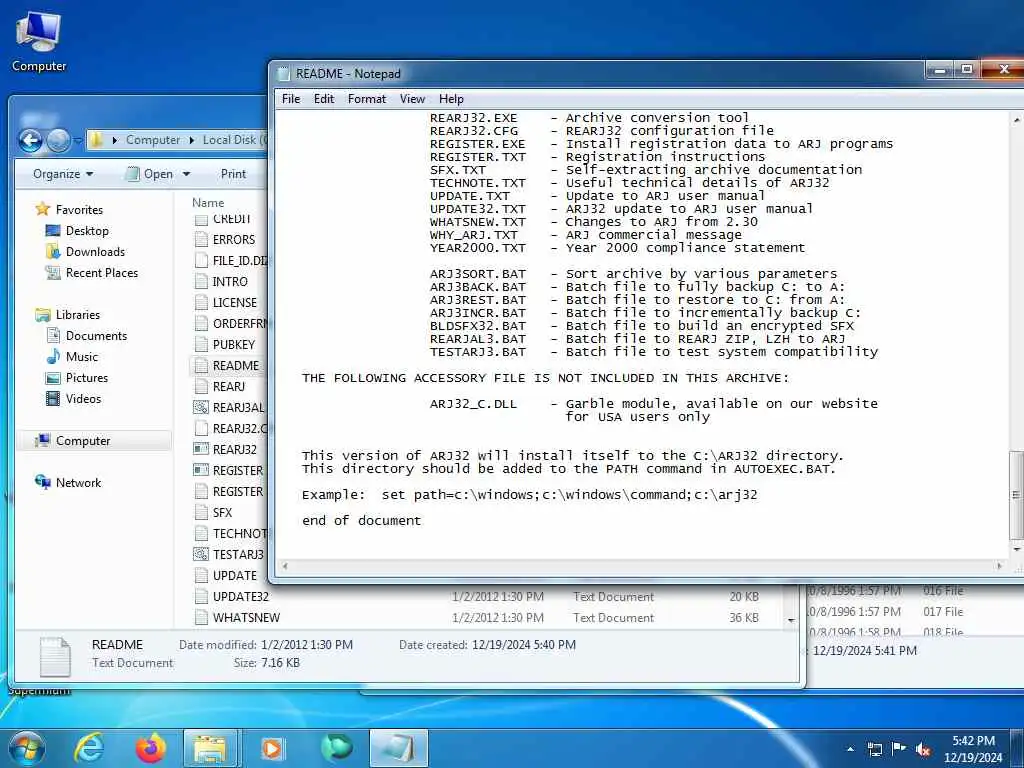
Task: Select the INTRO file icon
Action: [x=202, y=281]
